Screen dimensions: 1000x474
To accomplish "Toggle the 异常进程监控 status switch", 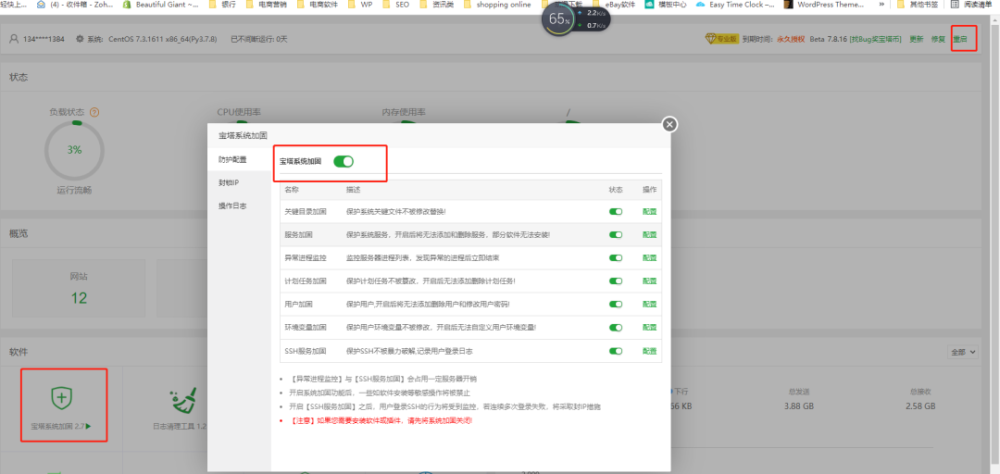I will click(616, 257).
